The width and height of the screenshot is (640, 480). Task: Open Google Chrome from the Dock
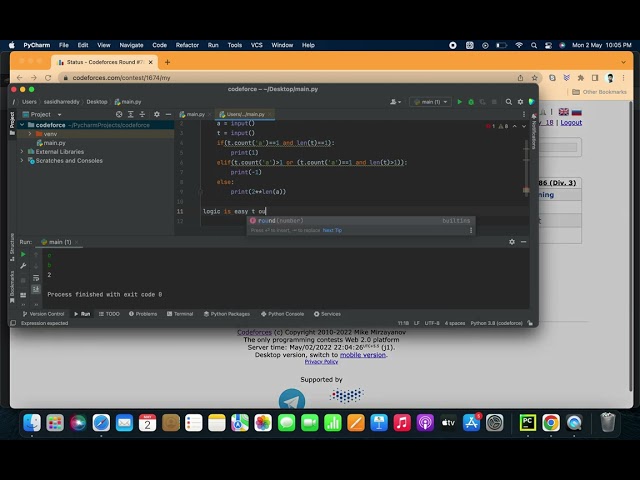click(551, 423)
